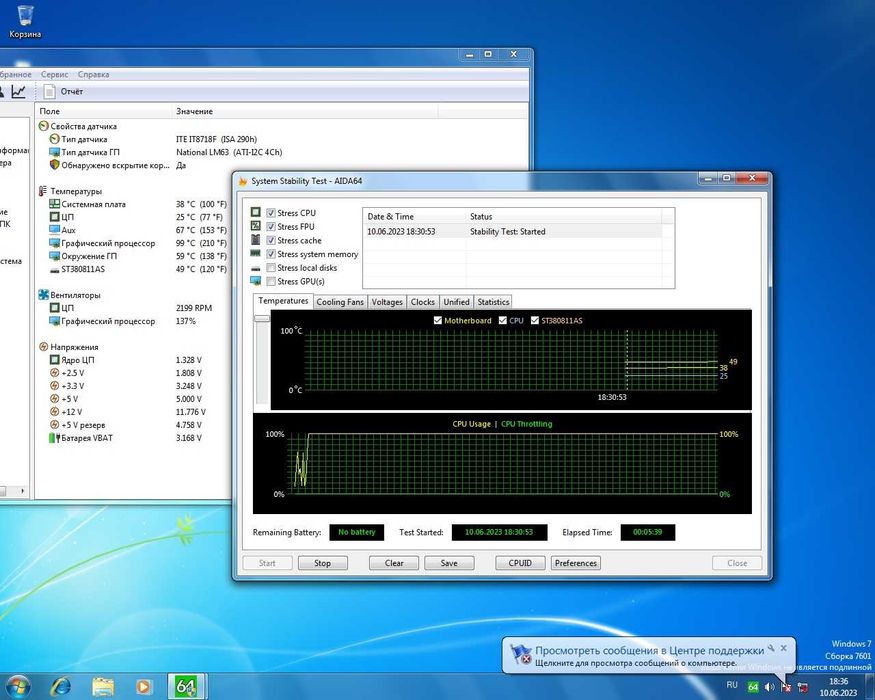Screen dimensions: 875x700
Task: Click the Значение column header
Action: coord(305,111)
